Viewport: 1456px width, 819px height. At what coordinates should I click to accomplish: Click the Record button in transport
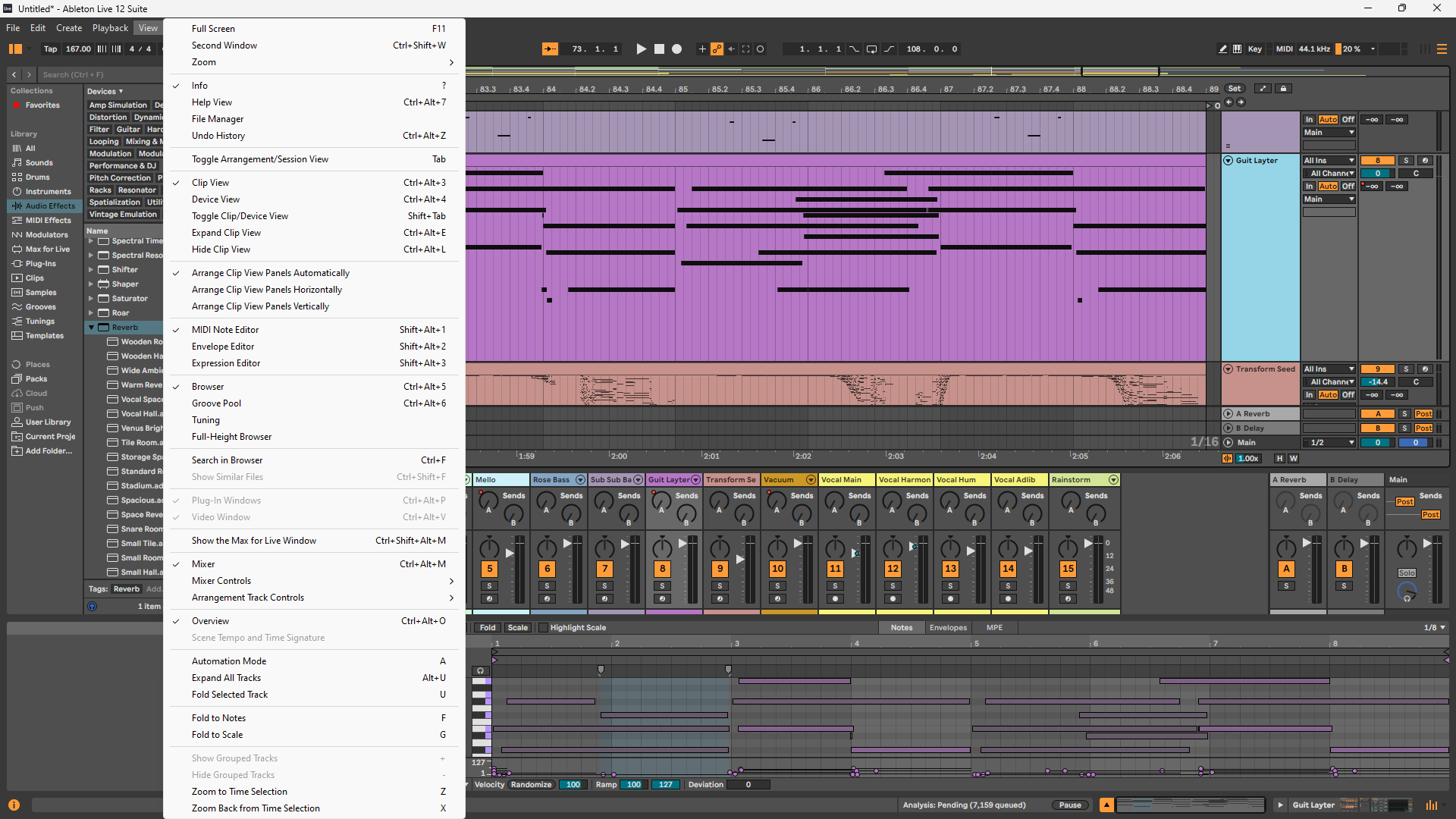[676, 49]
